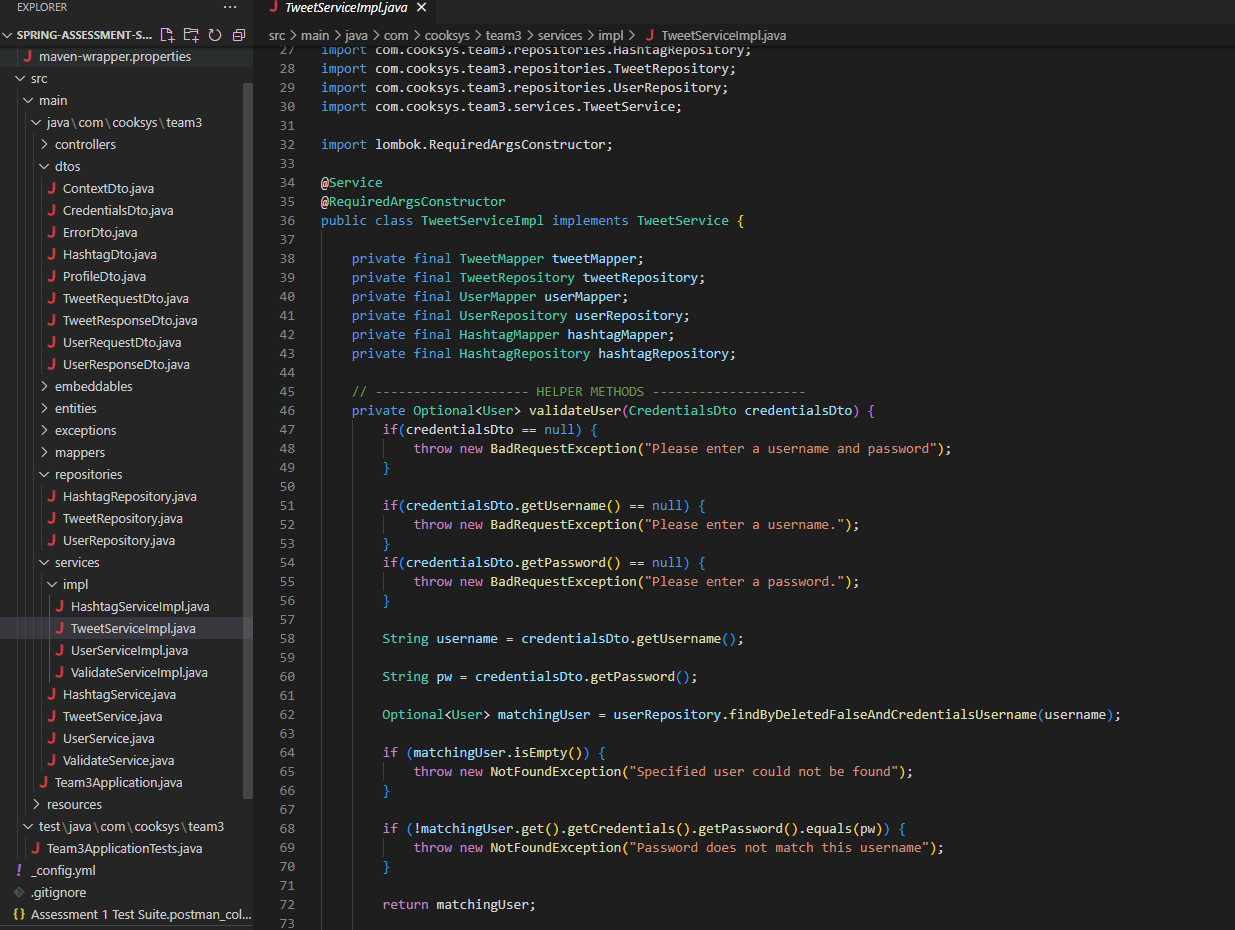Select the TweetServiceImpl.java editor tab
1235x930 pixels.
point(344,7)
